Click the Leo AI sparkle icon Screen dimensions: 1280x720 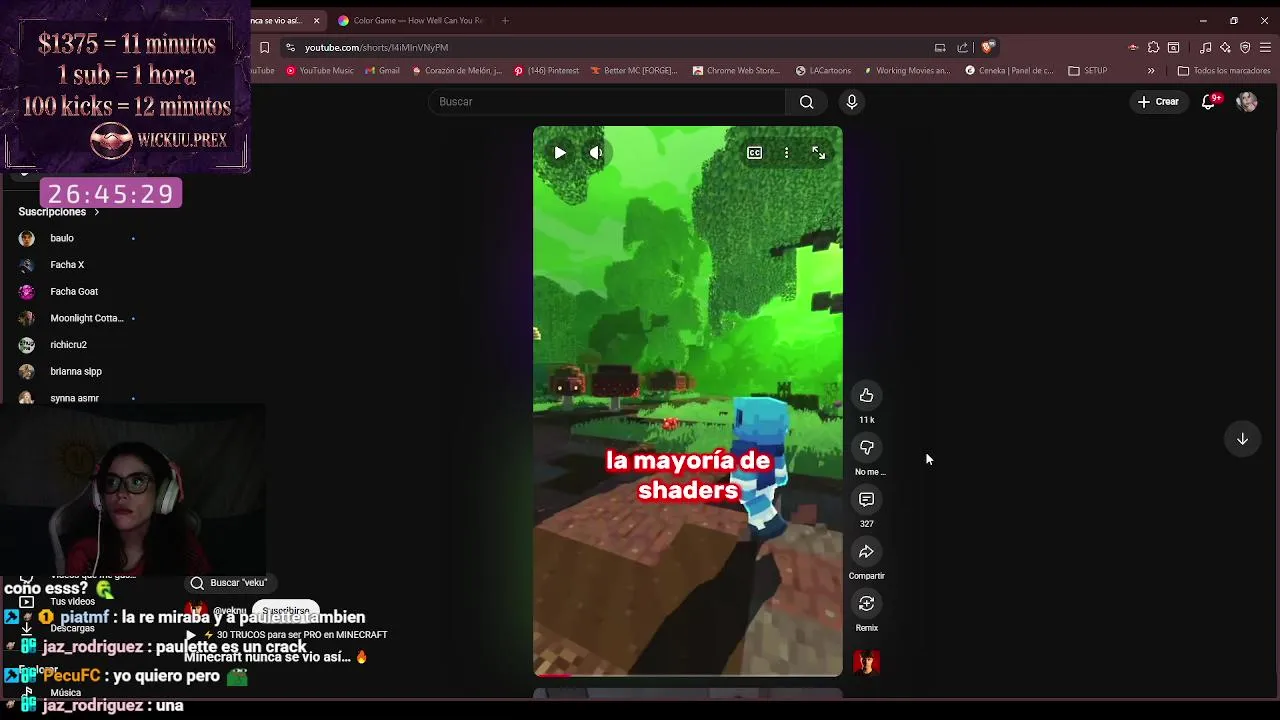[1225, 47]
